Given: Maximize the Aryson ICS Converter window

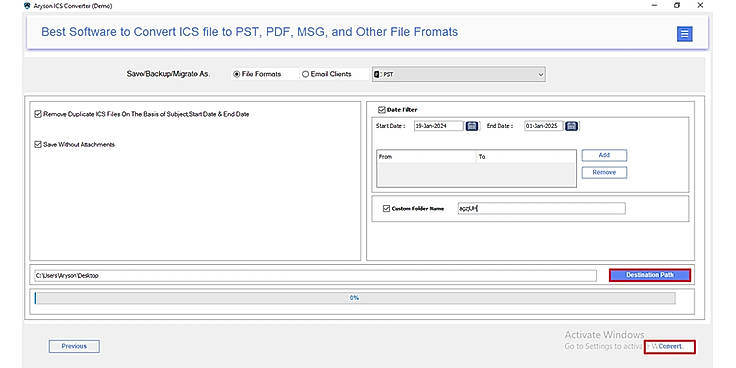Looking at the screenshot, I should pos(677,6).
